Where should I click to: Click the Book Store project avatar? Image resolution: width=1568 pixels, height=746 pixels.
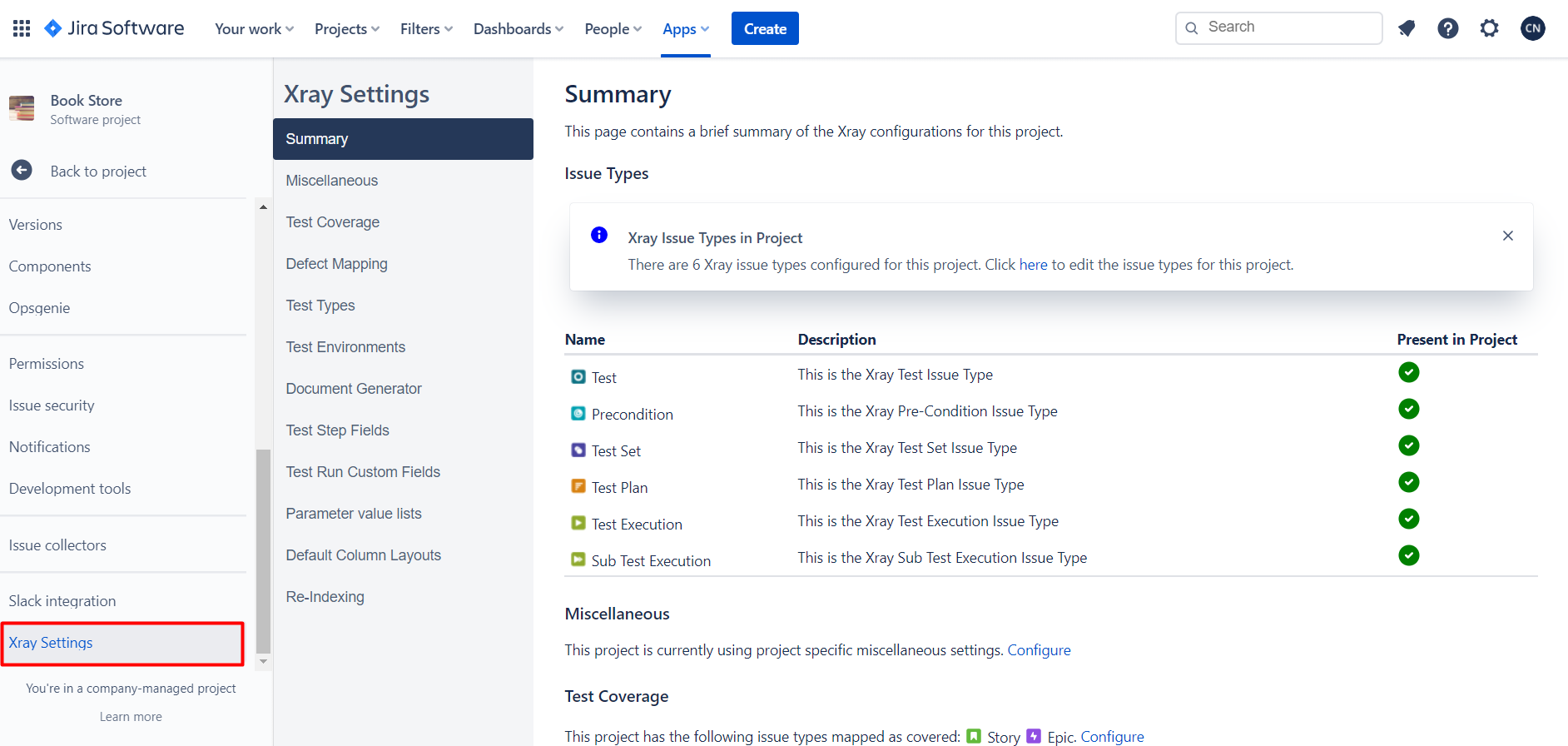coord(22,108)
